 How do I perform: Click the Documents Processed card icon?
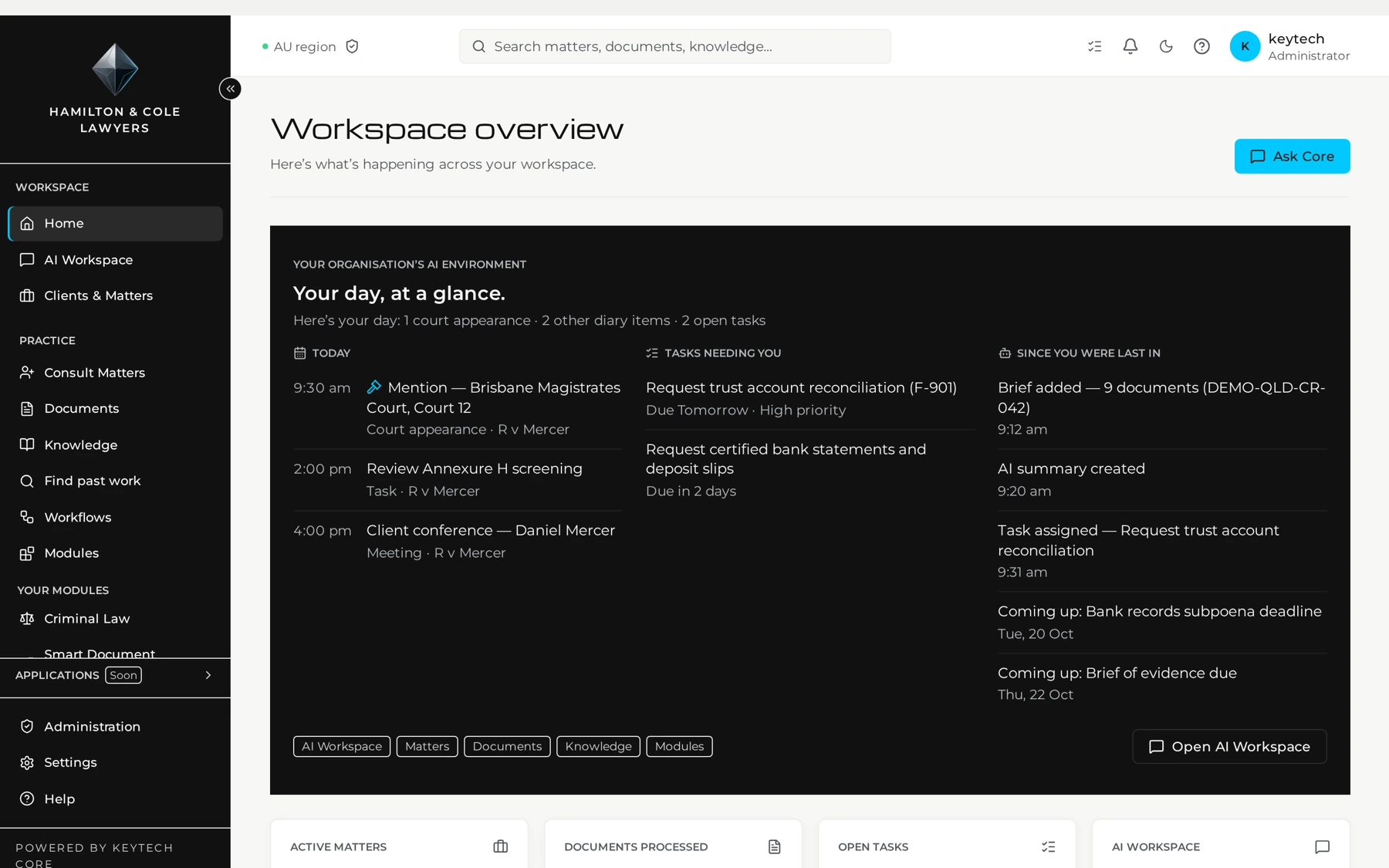click(x=775, y=846)
